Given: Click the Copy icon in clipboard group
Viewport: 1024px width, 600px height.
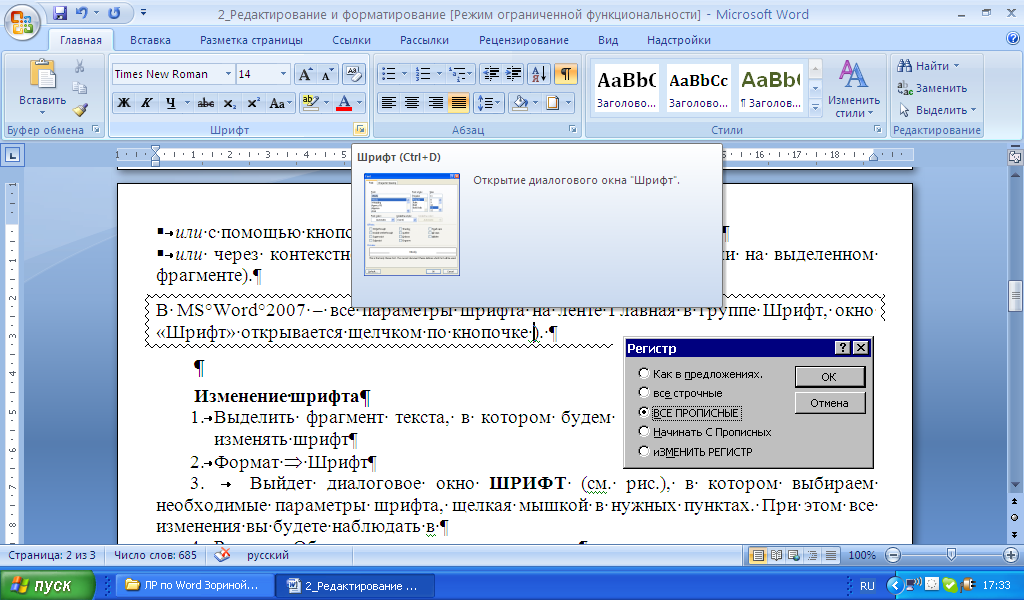Looking at the screenshot, I should point(80,87).
